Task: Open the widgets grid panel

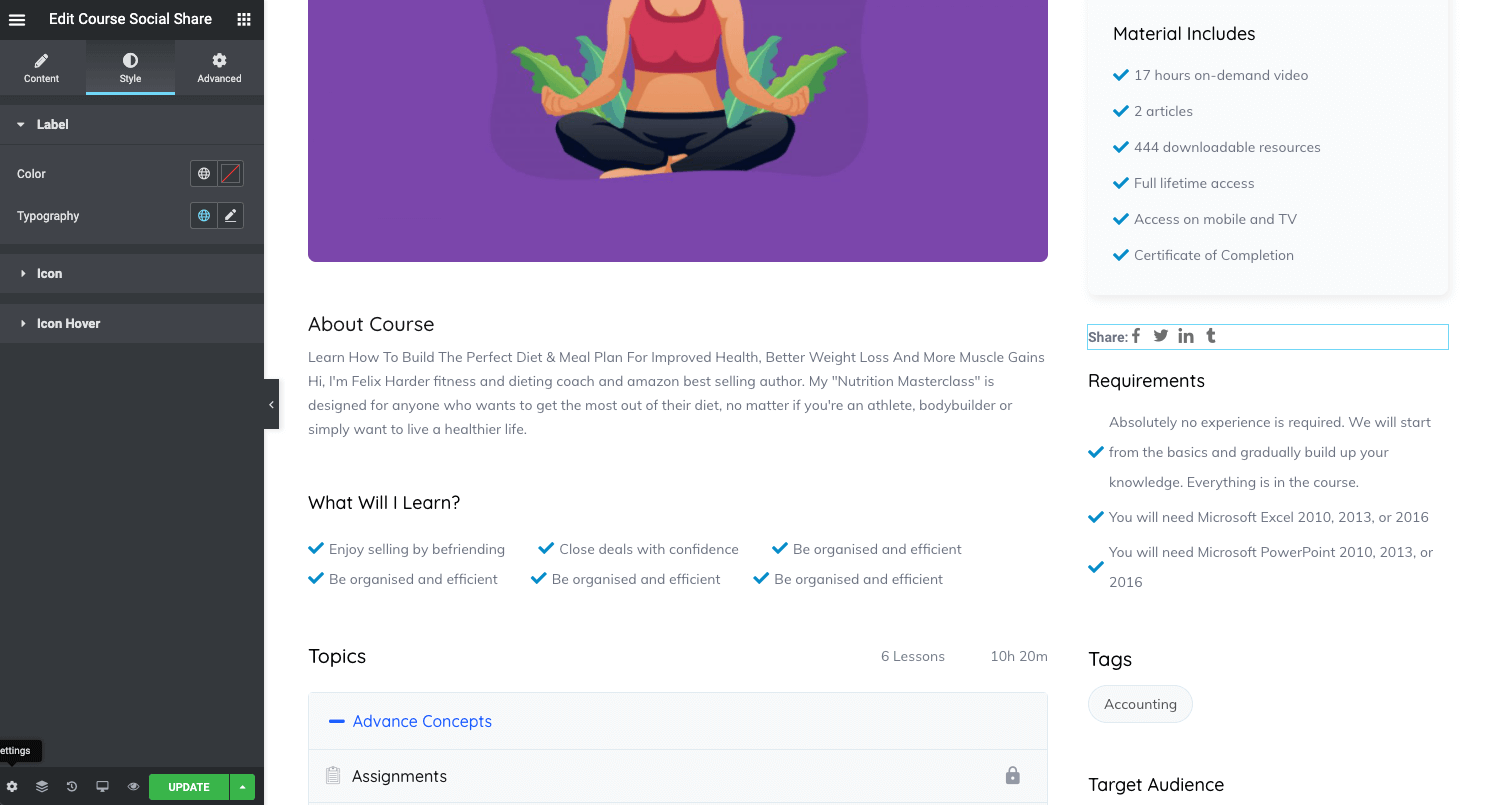Action: click(x=244, y=19)
